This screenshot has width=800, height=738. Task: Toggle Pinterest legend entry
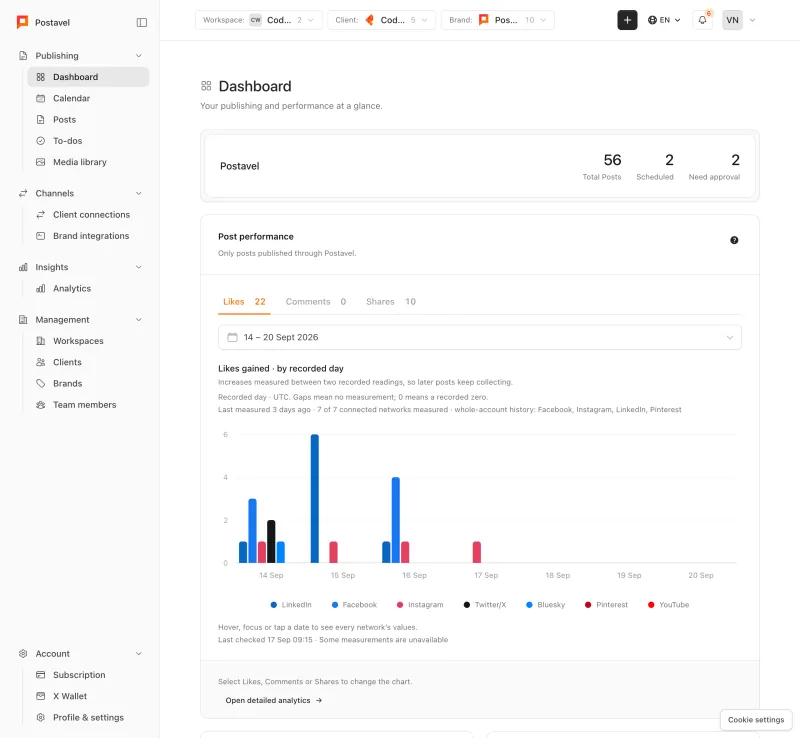click(606, 605)
